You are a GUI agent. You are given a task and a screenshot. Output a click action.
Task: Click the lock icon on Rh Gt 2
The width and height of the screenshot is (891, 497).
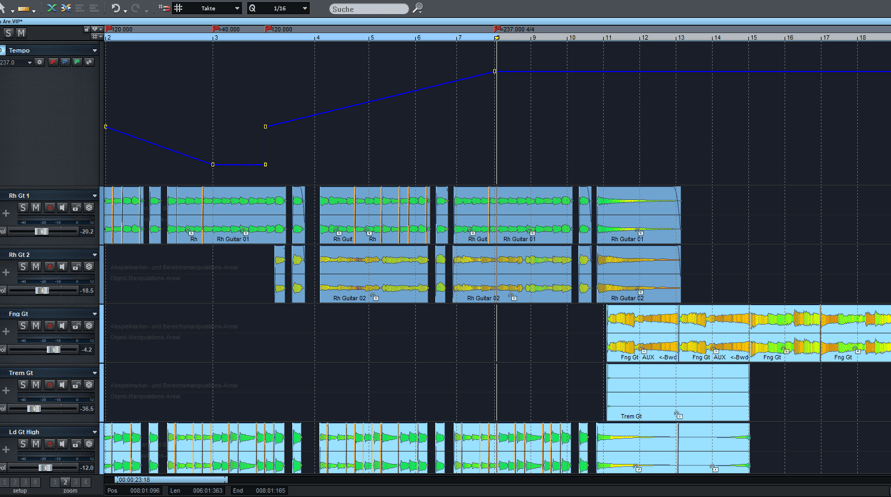coord(76,267)
